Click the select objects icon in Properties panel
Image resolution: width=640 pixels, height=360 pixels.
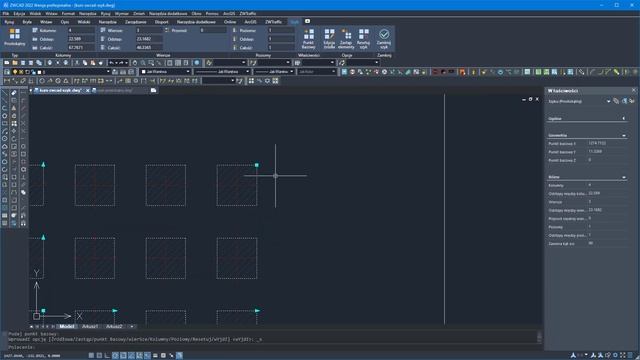[x=624, y=101]
